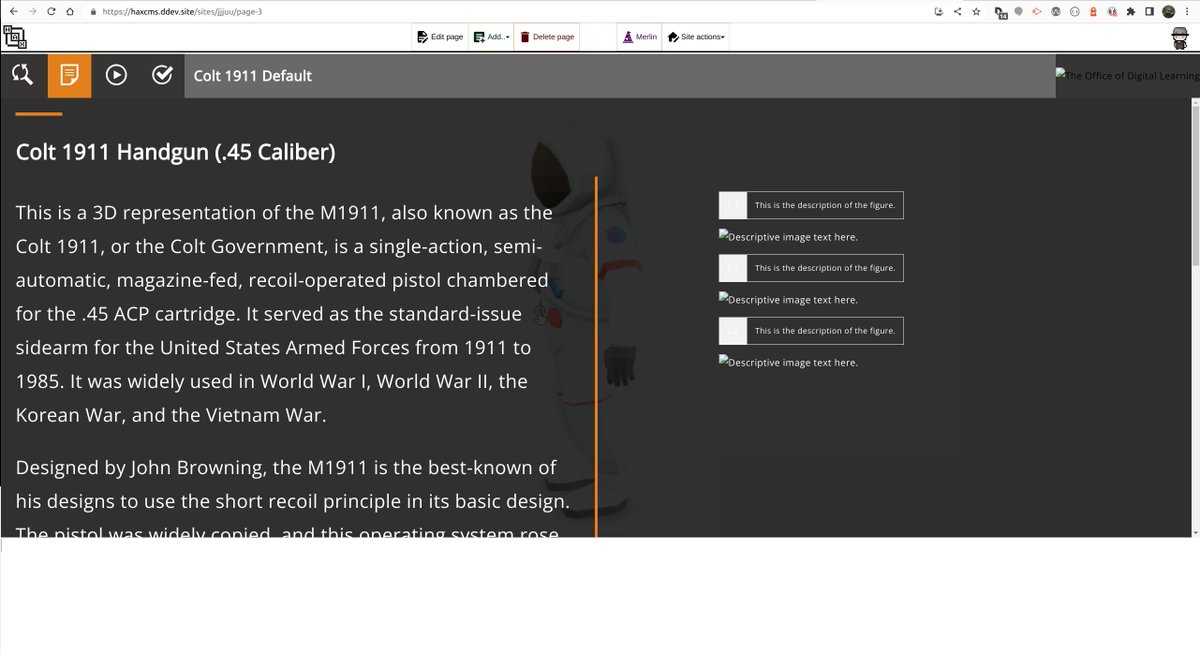Click the checkmark circle icon
This screenshot has height=655, width=1200.
(162, 75)
